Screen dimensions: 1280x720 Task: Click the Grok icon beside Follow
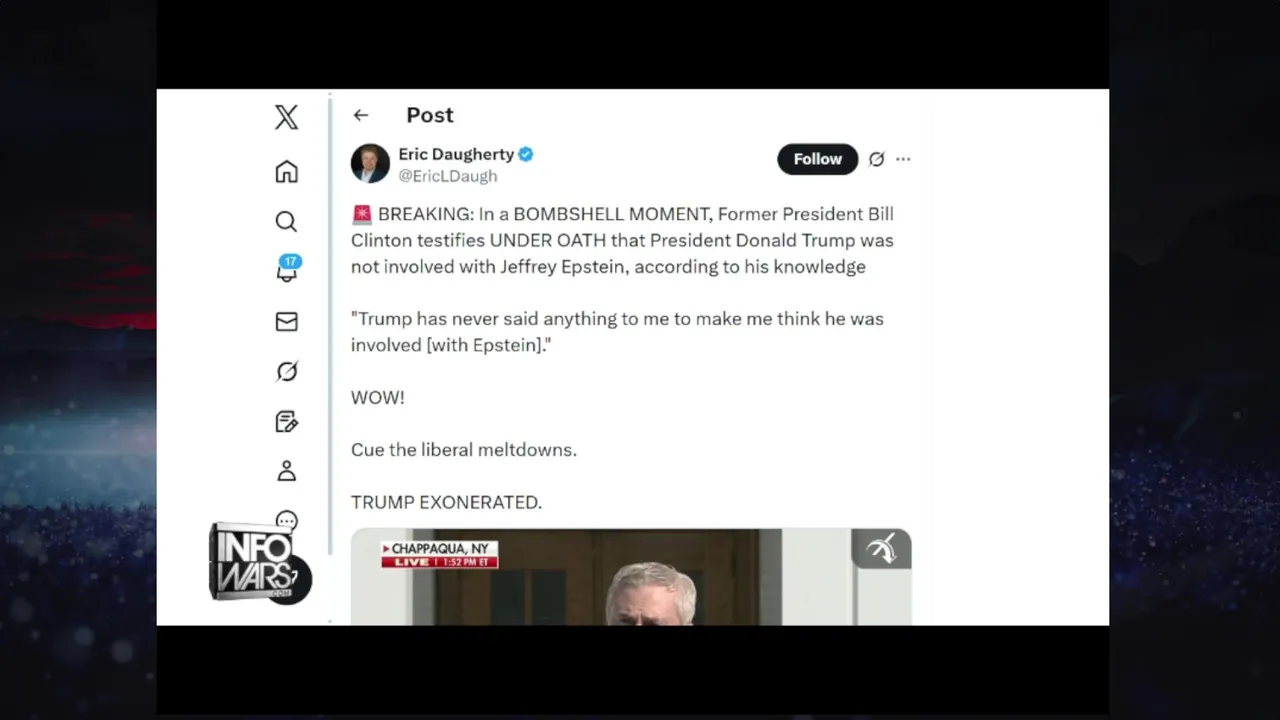pos(877,159)
